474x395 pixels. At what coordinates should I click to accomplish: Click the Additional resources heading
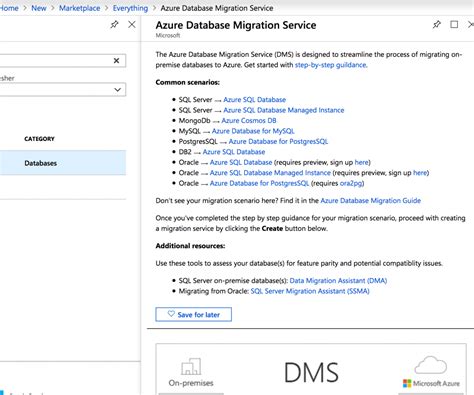point(190,246)
